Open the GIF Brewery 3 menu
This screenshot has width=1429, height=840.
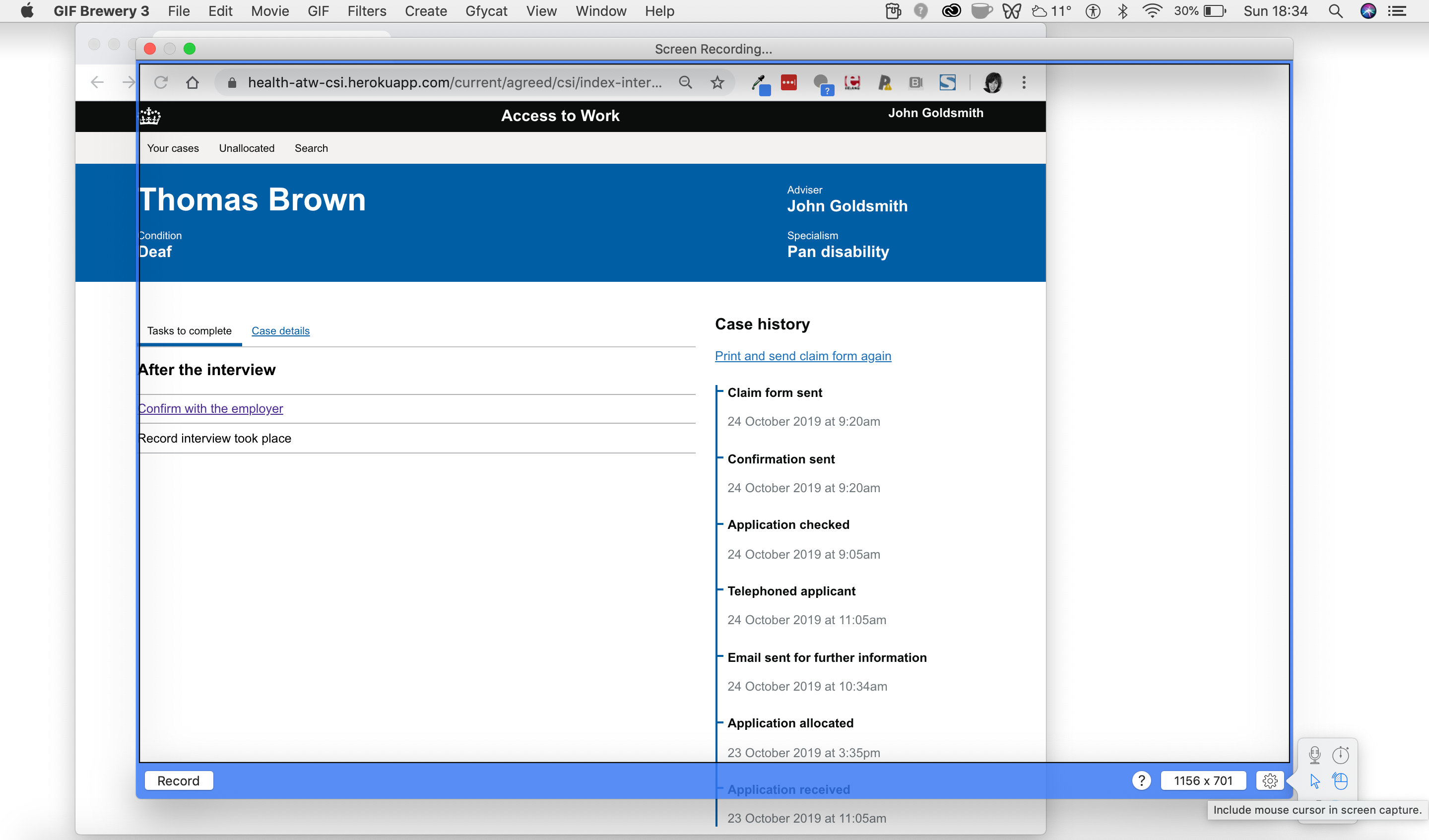(102, 11)
